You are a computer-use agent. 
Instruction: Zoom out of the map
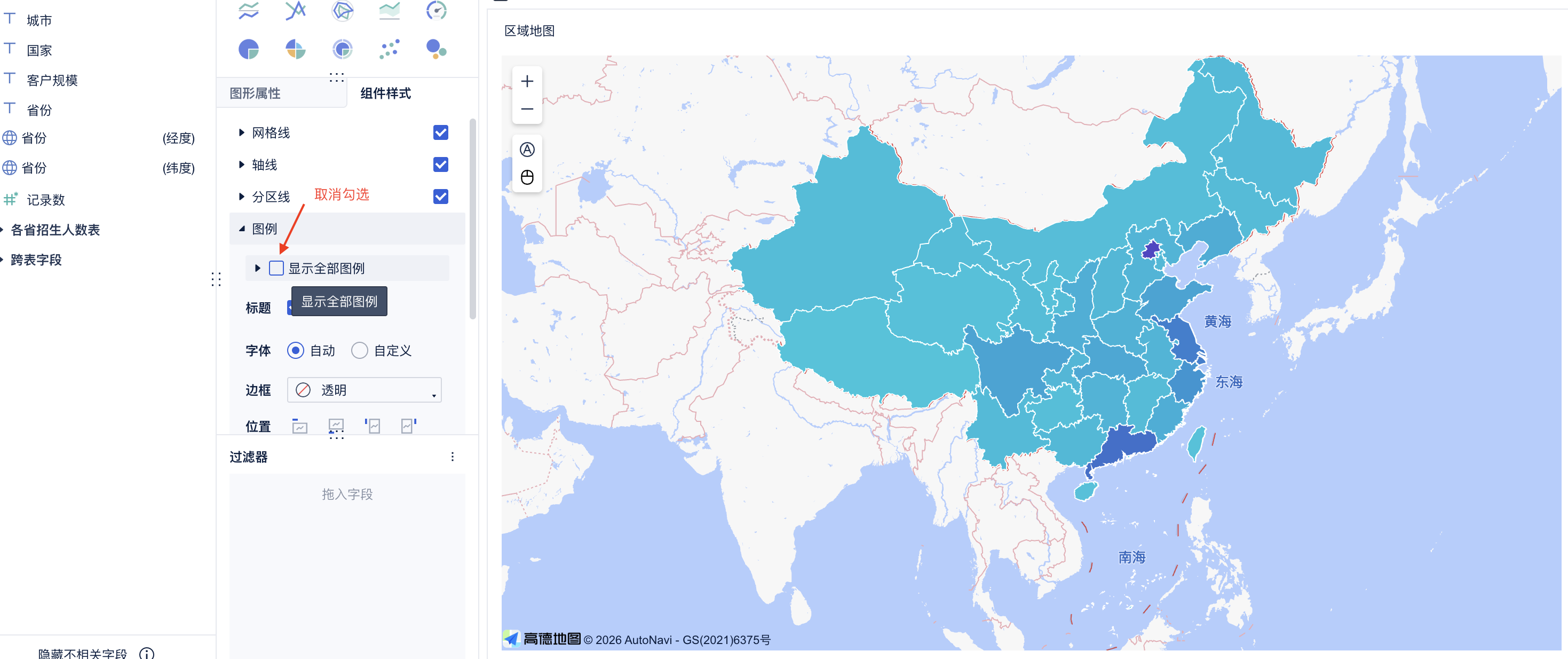coord(527,109)
